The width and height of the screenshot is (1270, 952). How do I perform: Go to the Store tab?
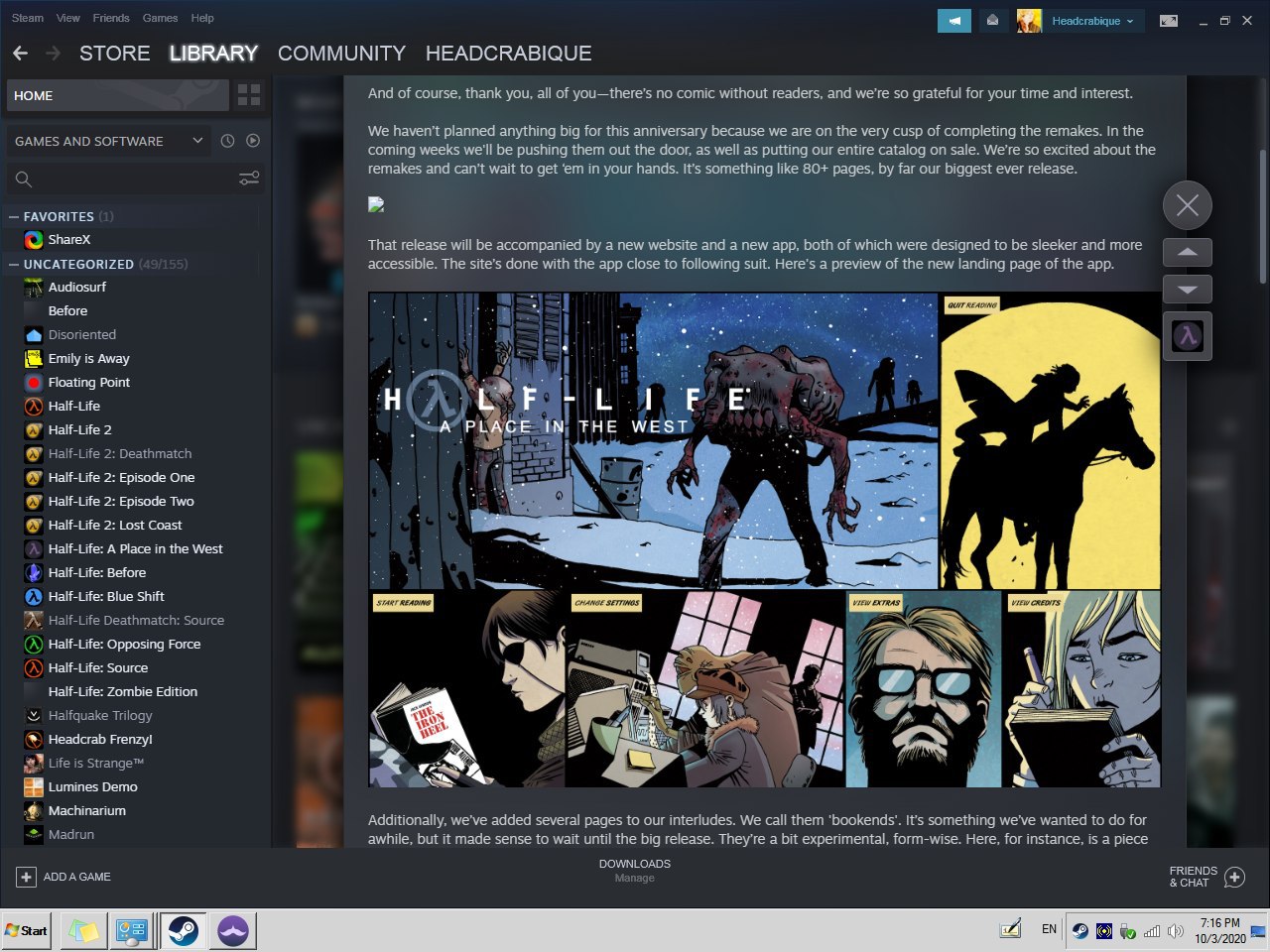(x=115, y=54)
